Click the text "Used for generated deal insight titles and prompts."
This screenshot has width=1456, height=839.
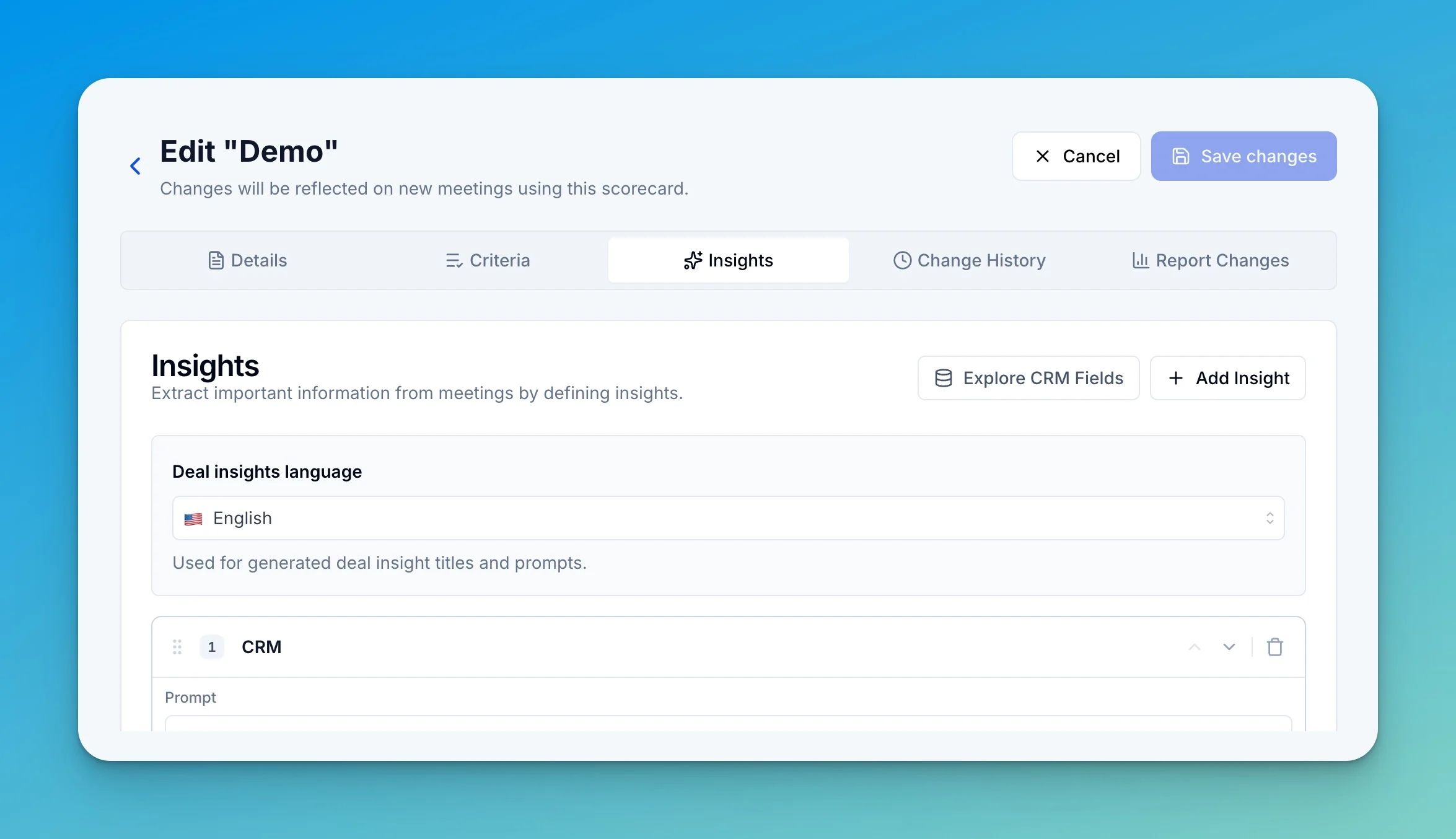[379, 563]
